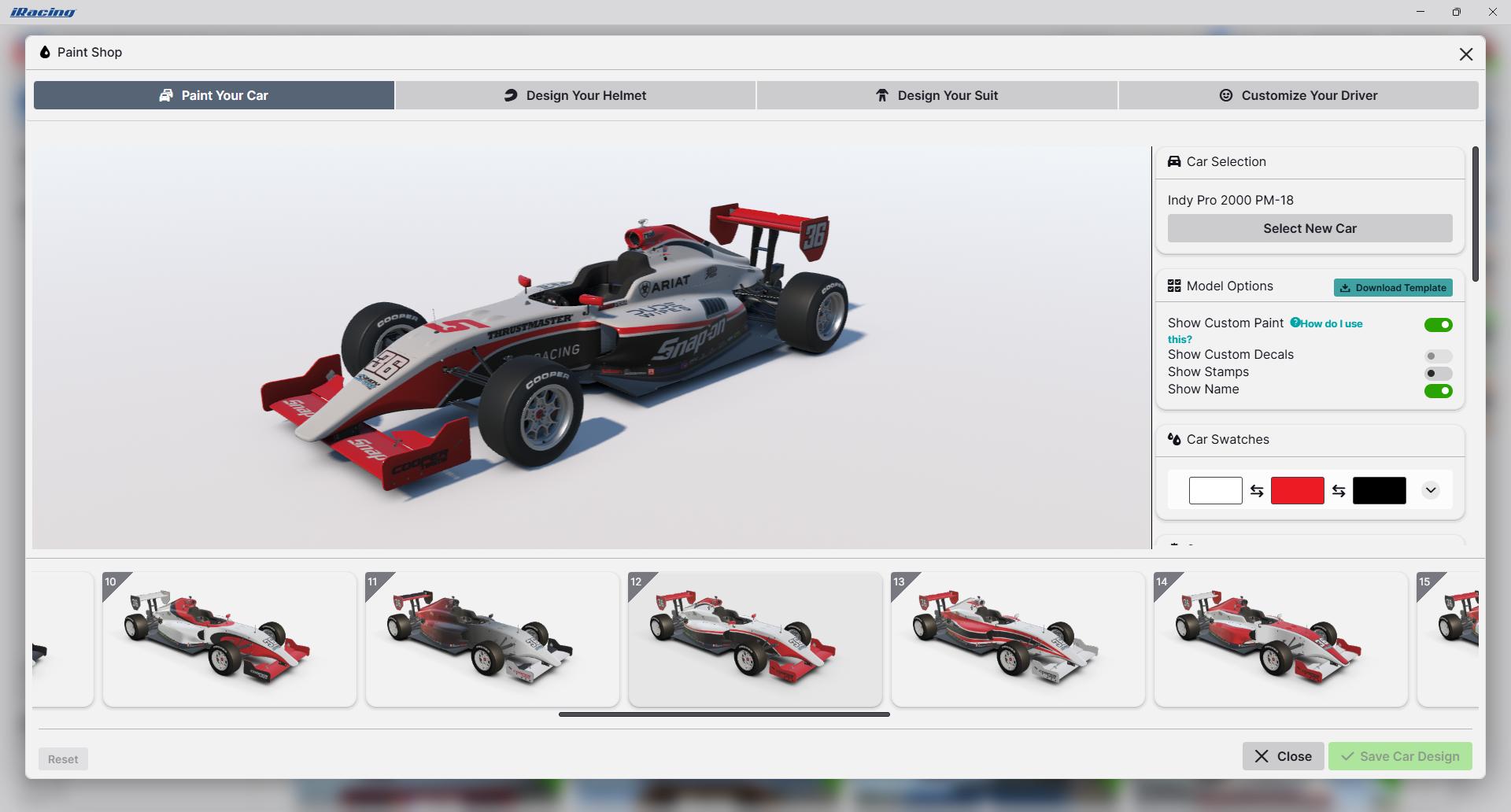
Task: Expand additional car swatches with the chevron
Action: pyautogui.click(x=1431, y=490)
